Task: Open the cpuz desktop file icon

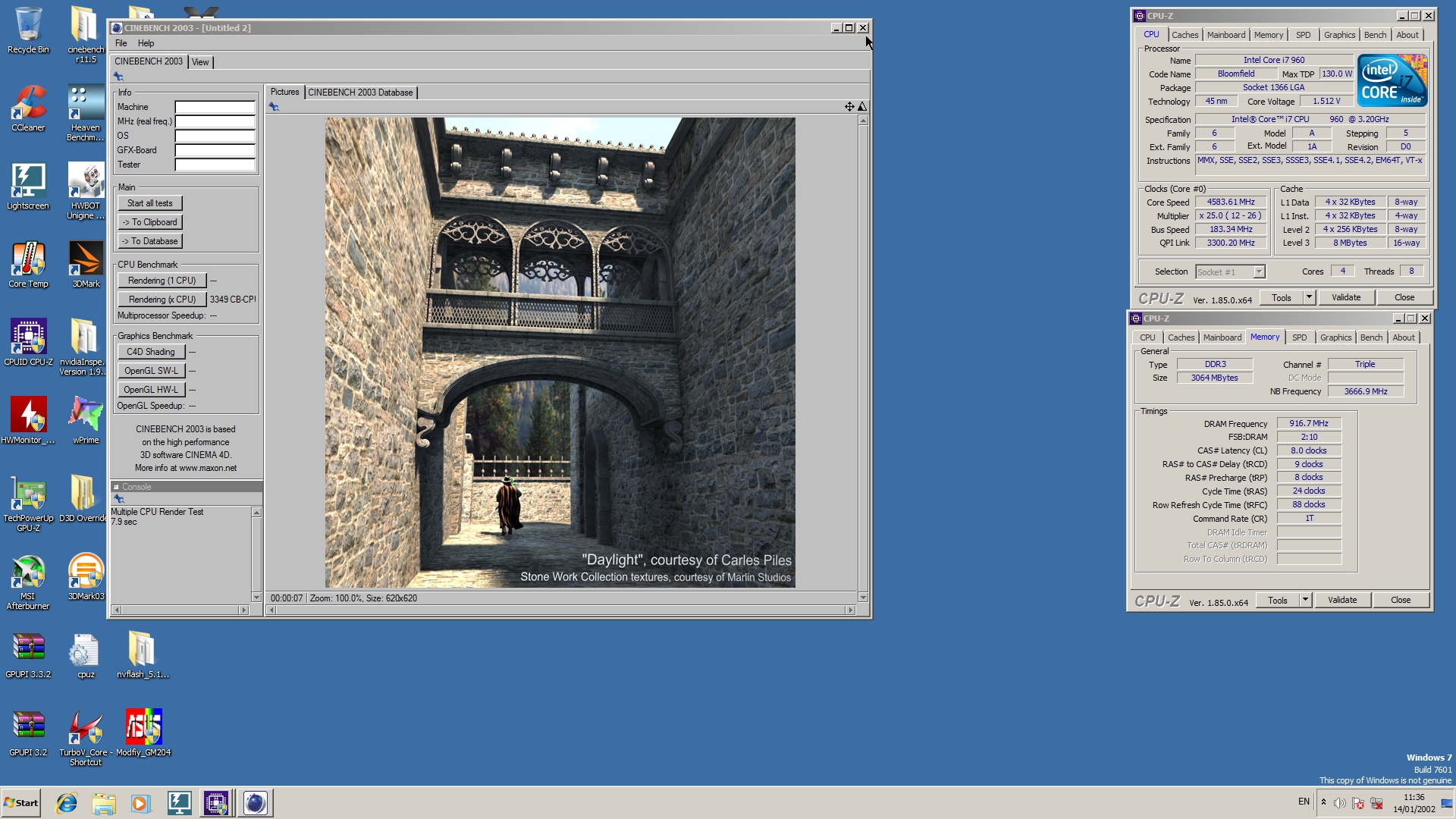Action: tap(86, 655)
